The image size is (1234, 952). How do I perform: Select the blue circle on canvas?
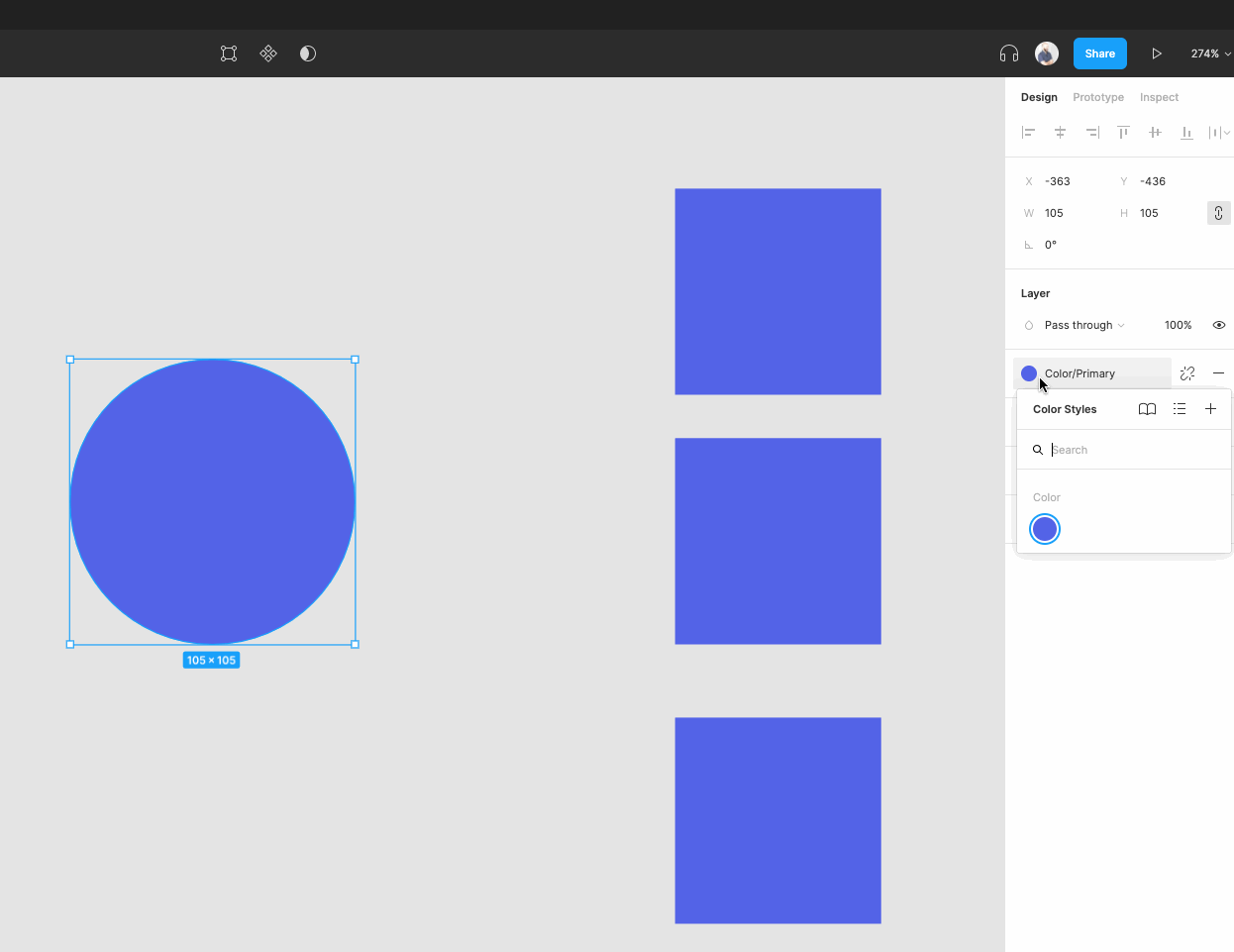coord(212,502)
